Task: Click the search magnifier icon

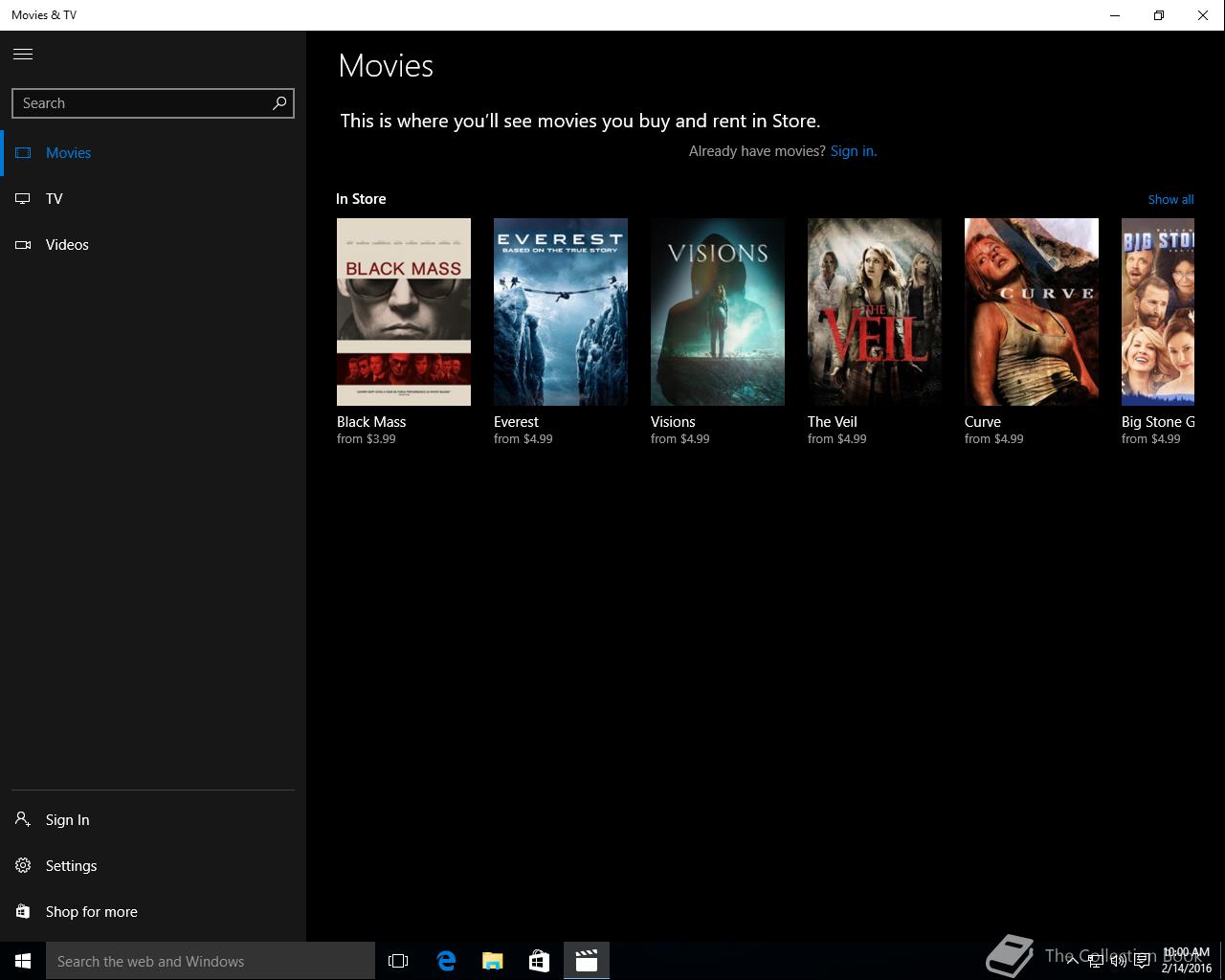Action: point(279,102)
